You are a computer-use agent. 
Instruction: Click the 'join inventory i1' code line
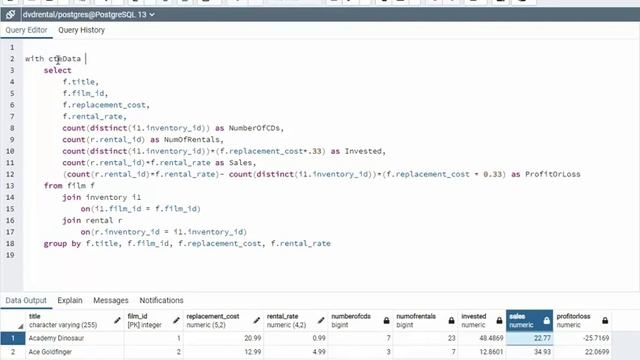[x=102, y=197]
